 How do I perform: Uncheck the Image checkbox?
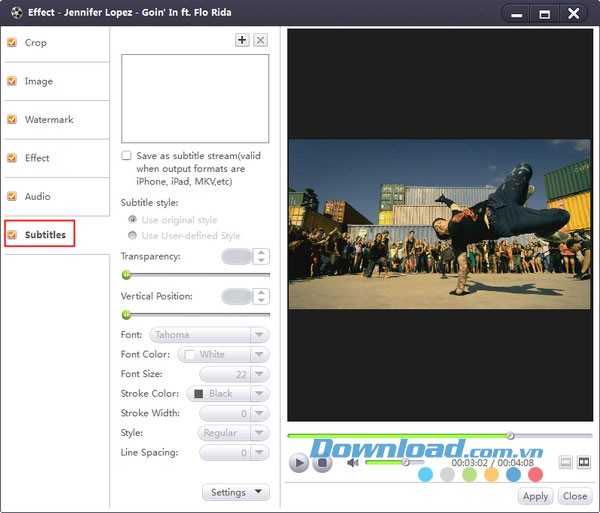point(12,81)
